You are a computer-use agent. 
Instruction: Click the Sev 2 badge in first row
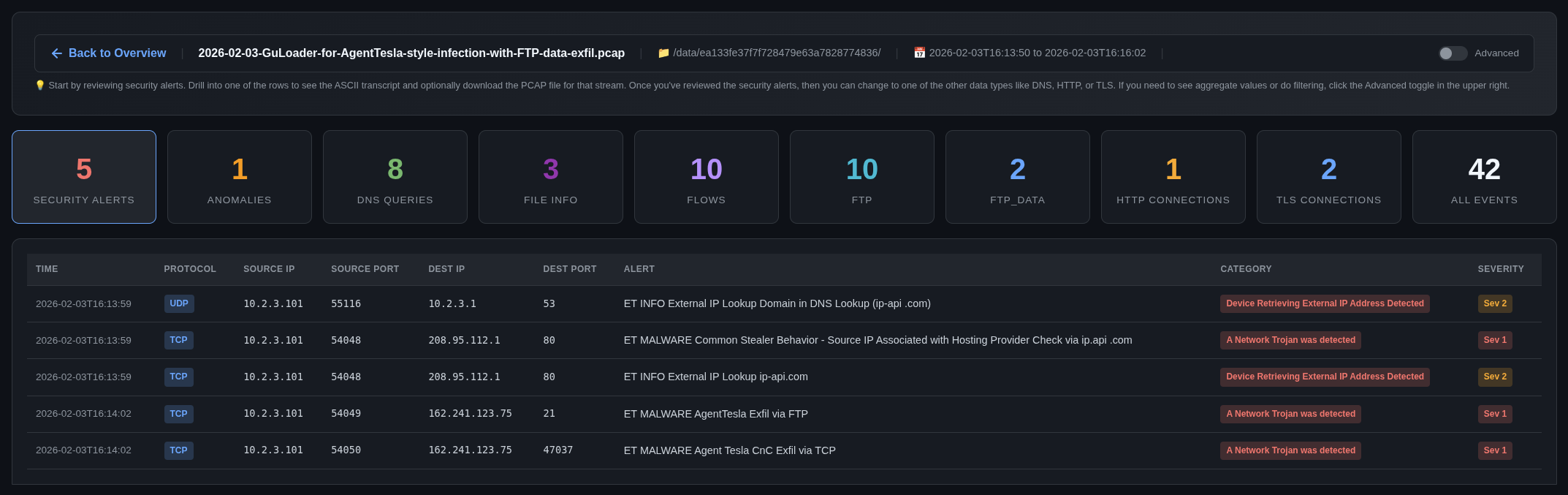(1494, 303)
